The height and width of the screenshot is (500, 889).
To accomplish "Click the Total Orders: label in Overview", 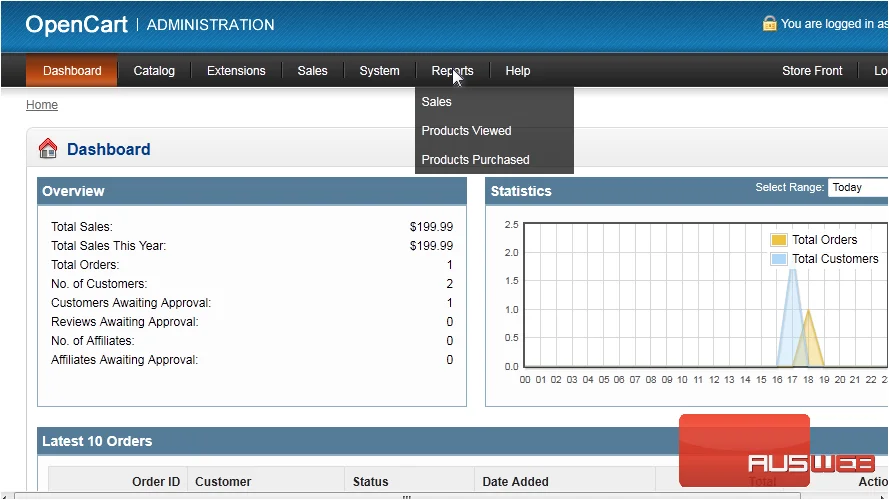I will [x=85, y=265].
